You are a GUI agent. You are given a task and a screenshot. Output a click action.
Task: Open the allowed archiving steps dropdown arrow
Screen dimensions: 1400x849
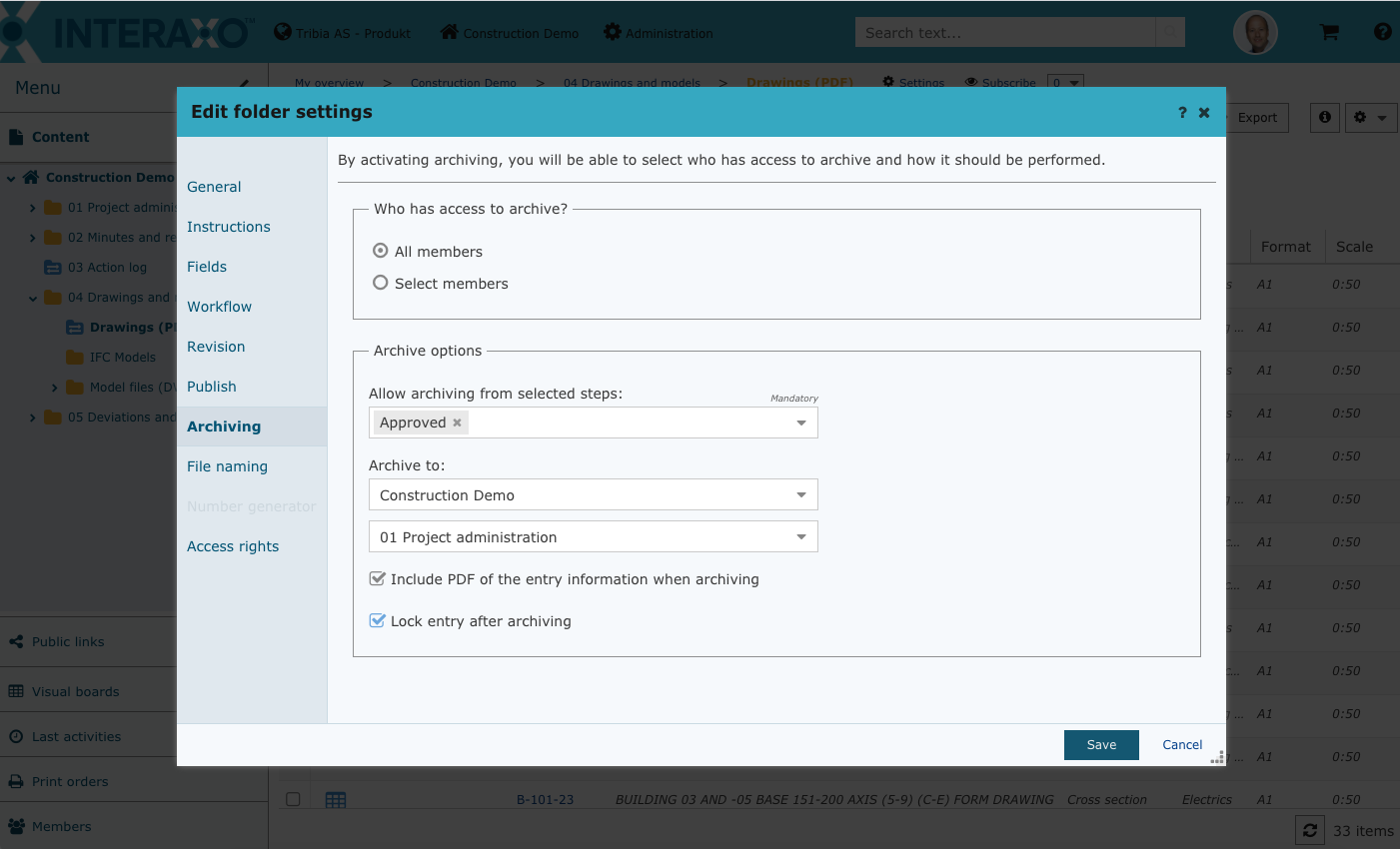coord(800,424)
